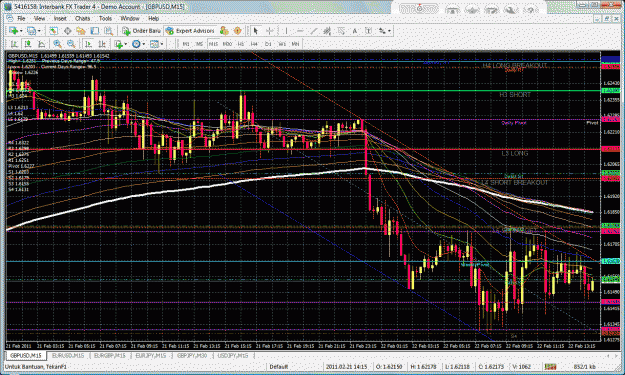Viewport: 625px width, 375px height.
Task: Toggle the Market Watch panel icon
Action: tap(53, 31)
